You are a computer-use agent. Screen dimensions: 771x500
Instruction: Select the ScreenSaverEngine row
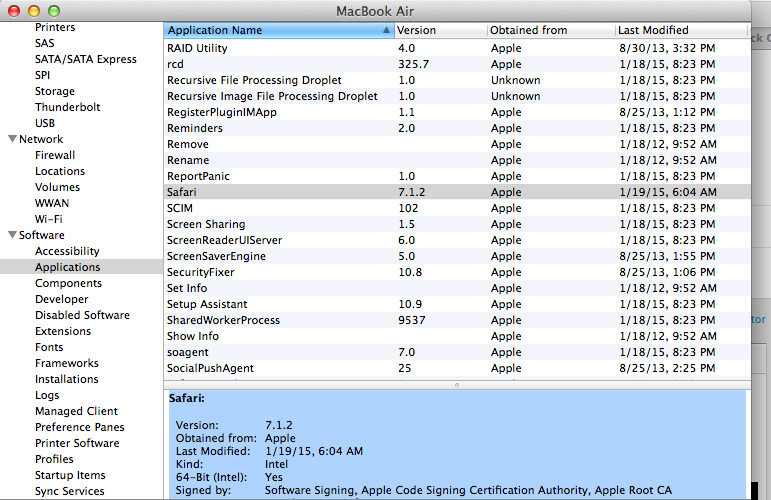457,256
